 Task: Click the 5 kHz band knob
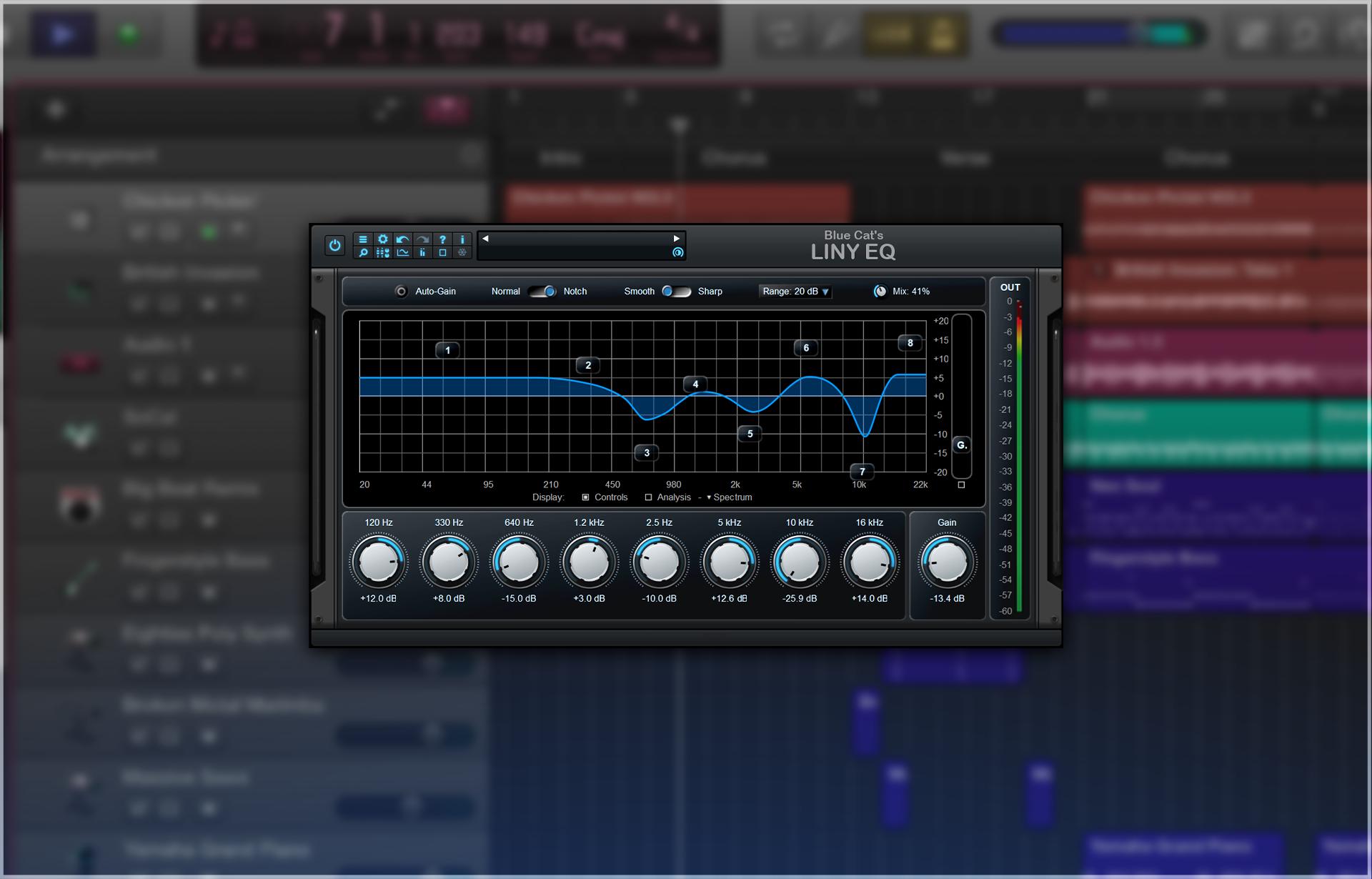[x=729, y=562]
